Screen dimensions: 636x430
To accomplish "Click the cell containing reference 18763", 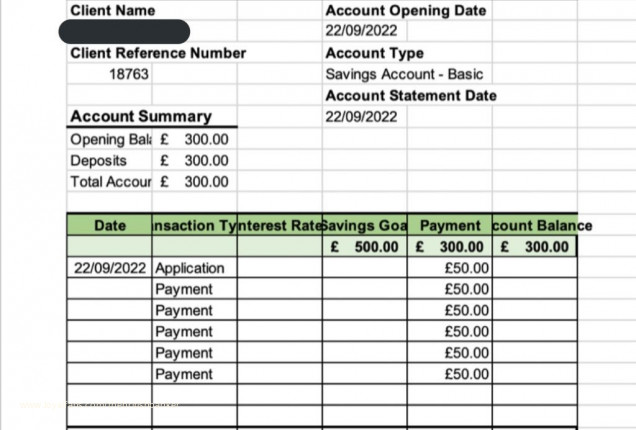I will pos(129,74).
